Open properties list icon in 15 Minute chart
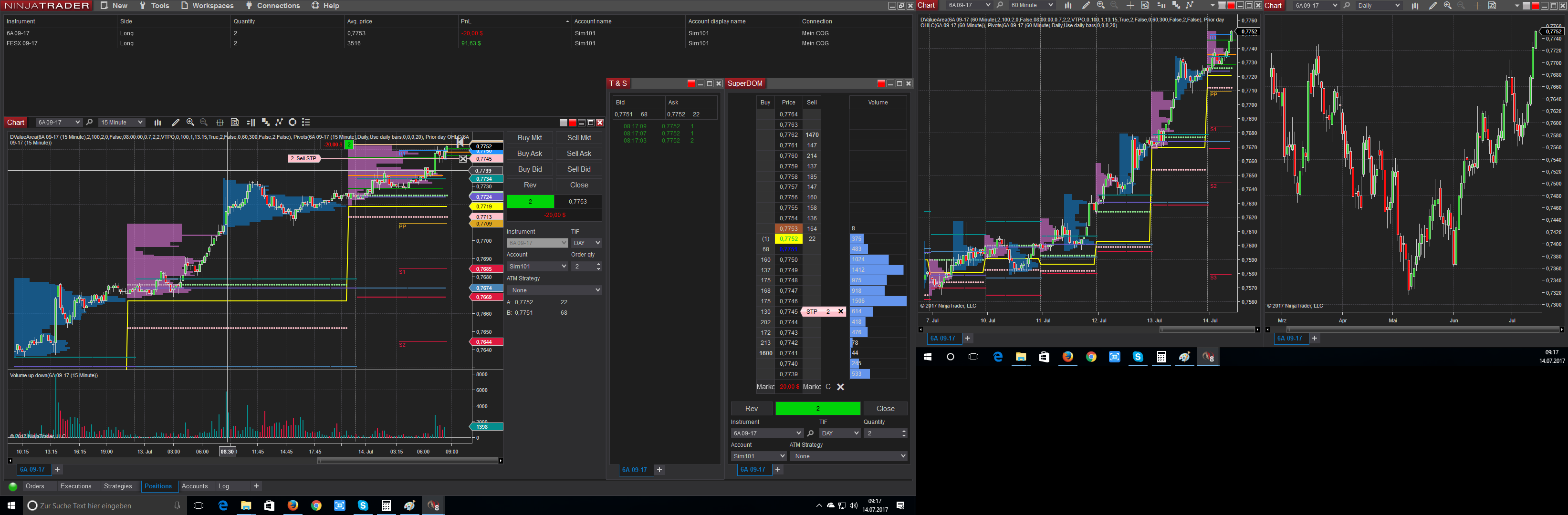Viewport: 1568px width, 515px height. pyautogui.click(x=306, y=122)
